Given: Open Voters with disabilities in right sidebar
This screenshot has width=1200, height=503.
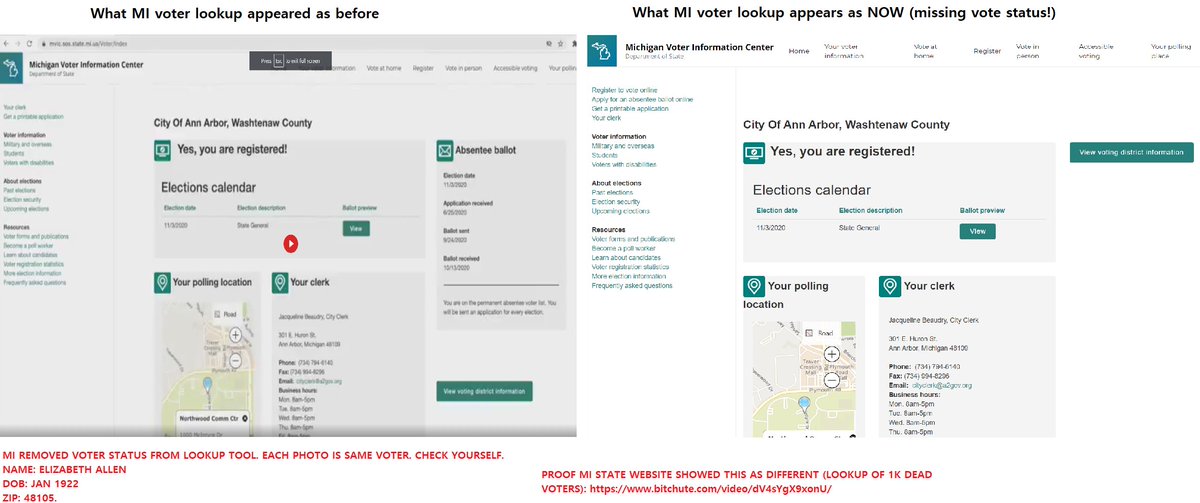Looking at the screenshot, I should pyautogui.click(x=624, y=164).
